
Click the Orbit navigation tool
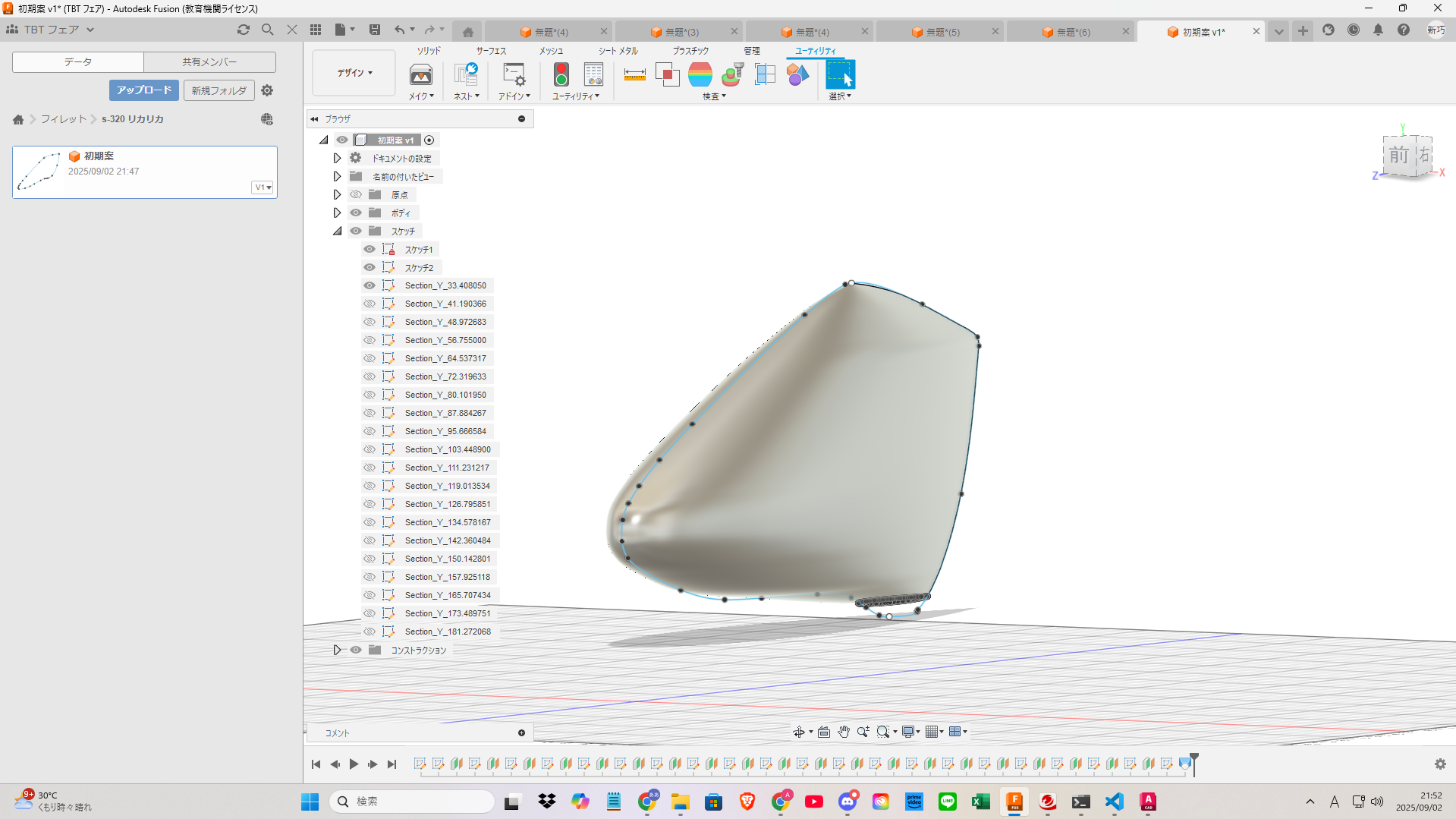point(798,732)
